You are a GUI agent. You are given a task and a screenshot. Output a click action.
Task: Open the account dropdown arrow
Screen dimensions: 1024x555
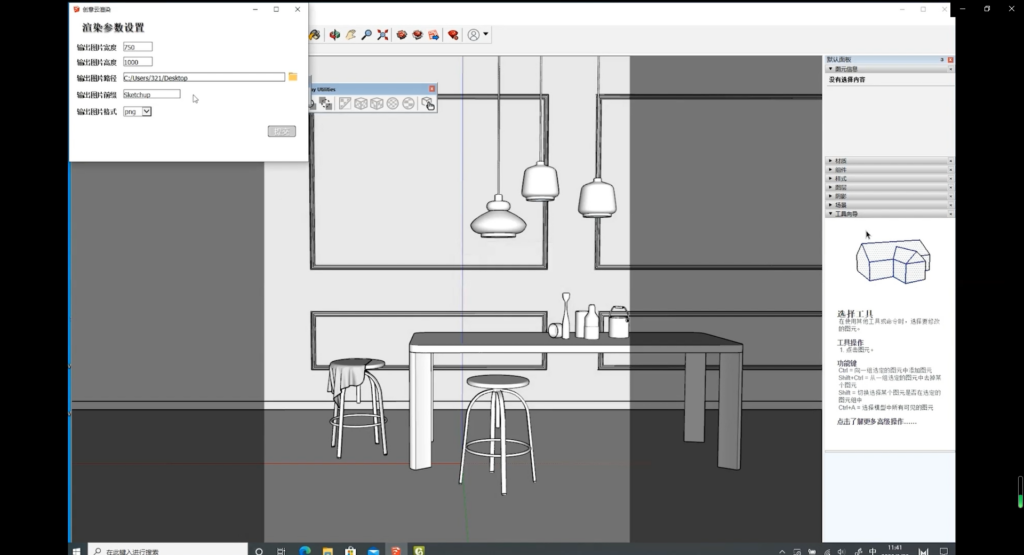(x=485, y=35)
